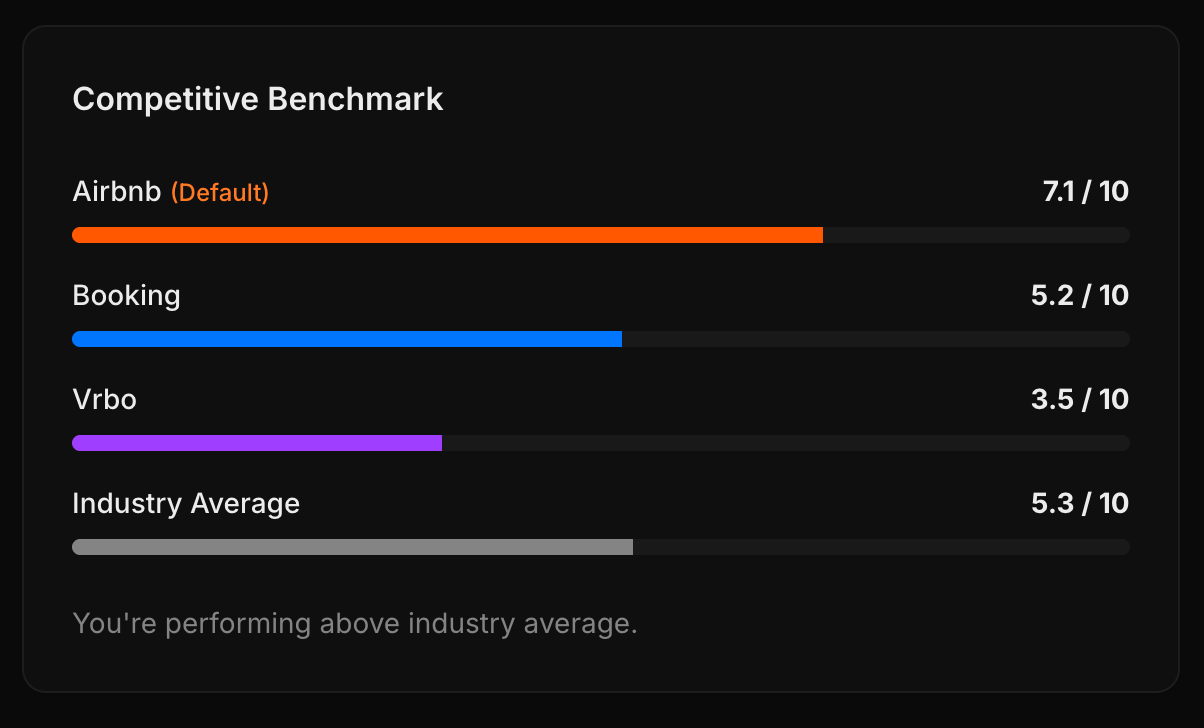Click the Competitive Benchmark title
Image resolution: width=1204 pixels, height=728 pixels.
257,99
